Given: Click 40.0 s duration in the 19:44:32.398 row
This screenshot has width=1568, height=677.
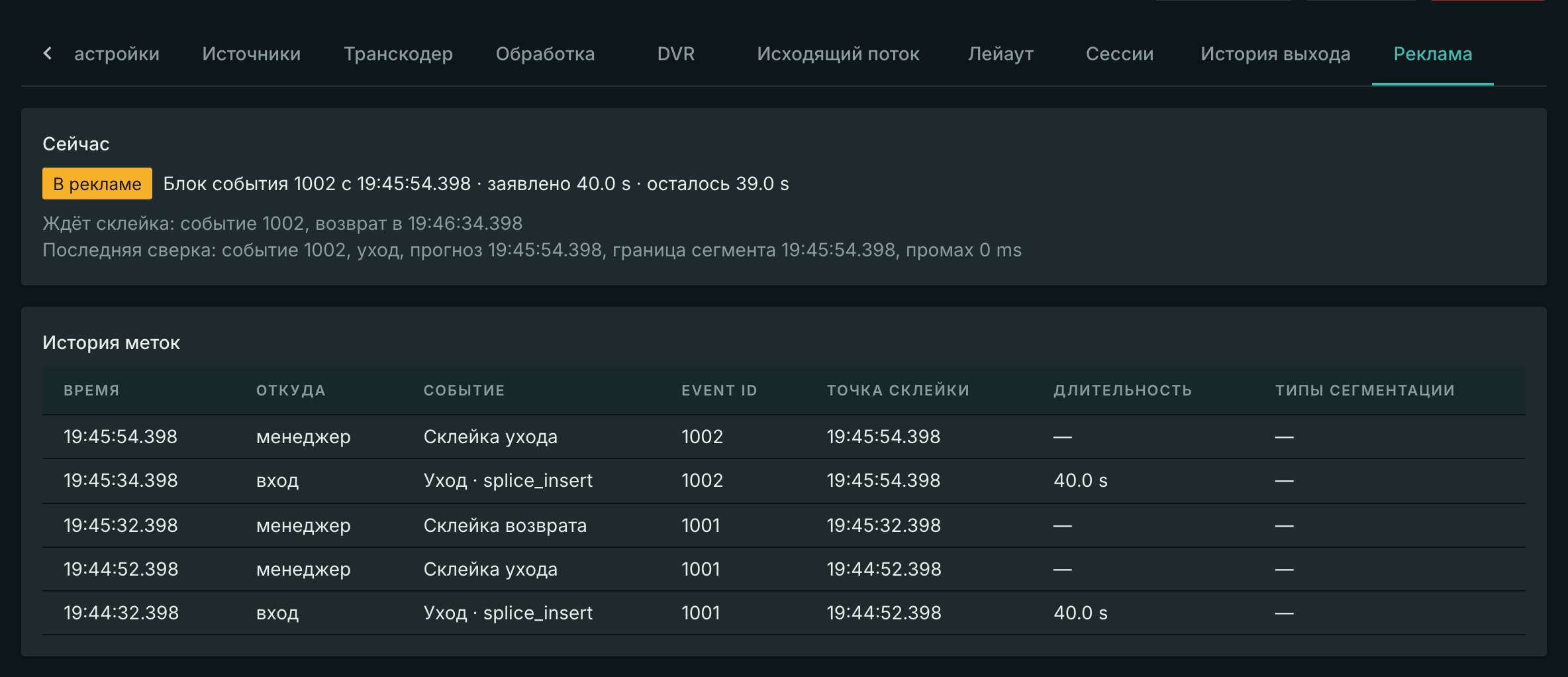Looking at the screenshot, I should tap(1080, 613).
